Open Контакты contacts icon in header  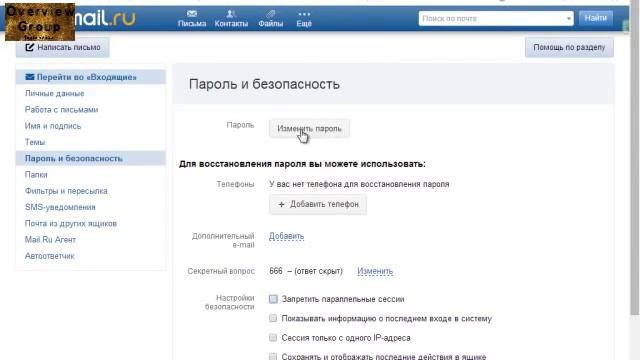click(x=231, y=19)
